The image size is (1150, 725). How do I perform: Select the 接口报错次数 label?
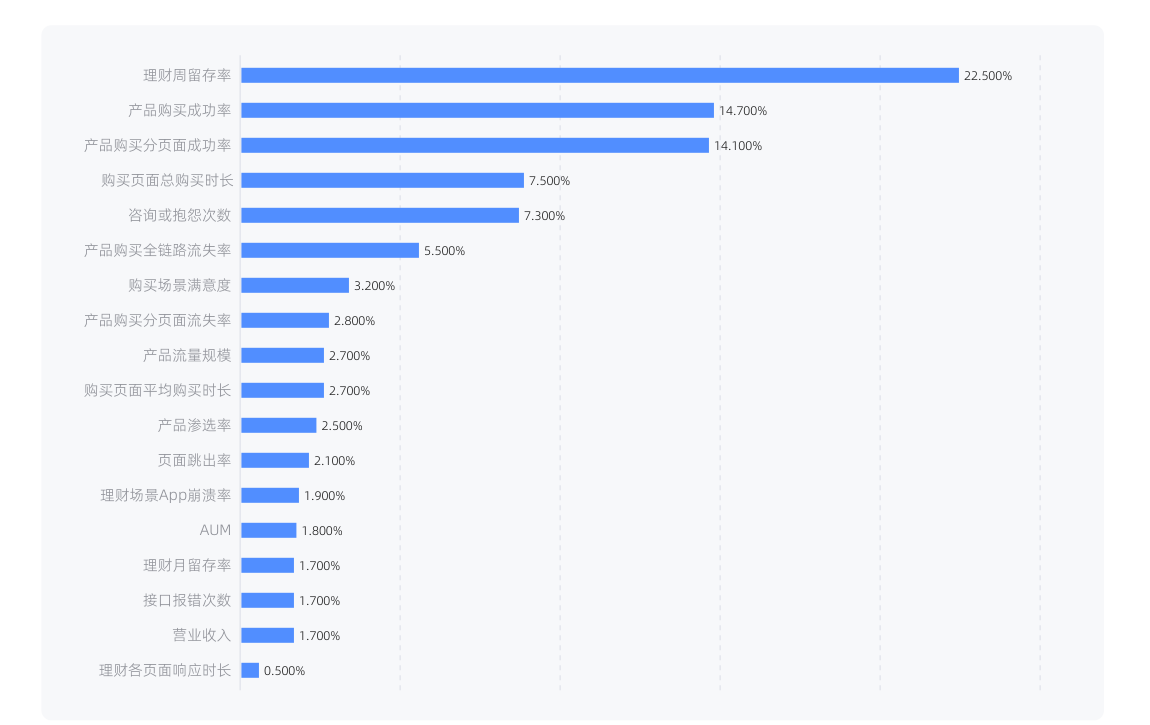(x=187, y=600)
